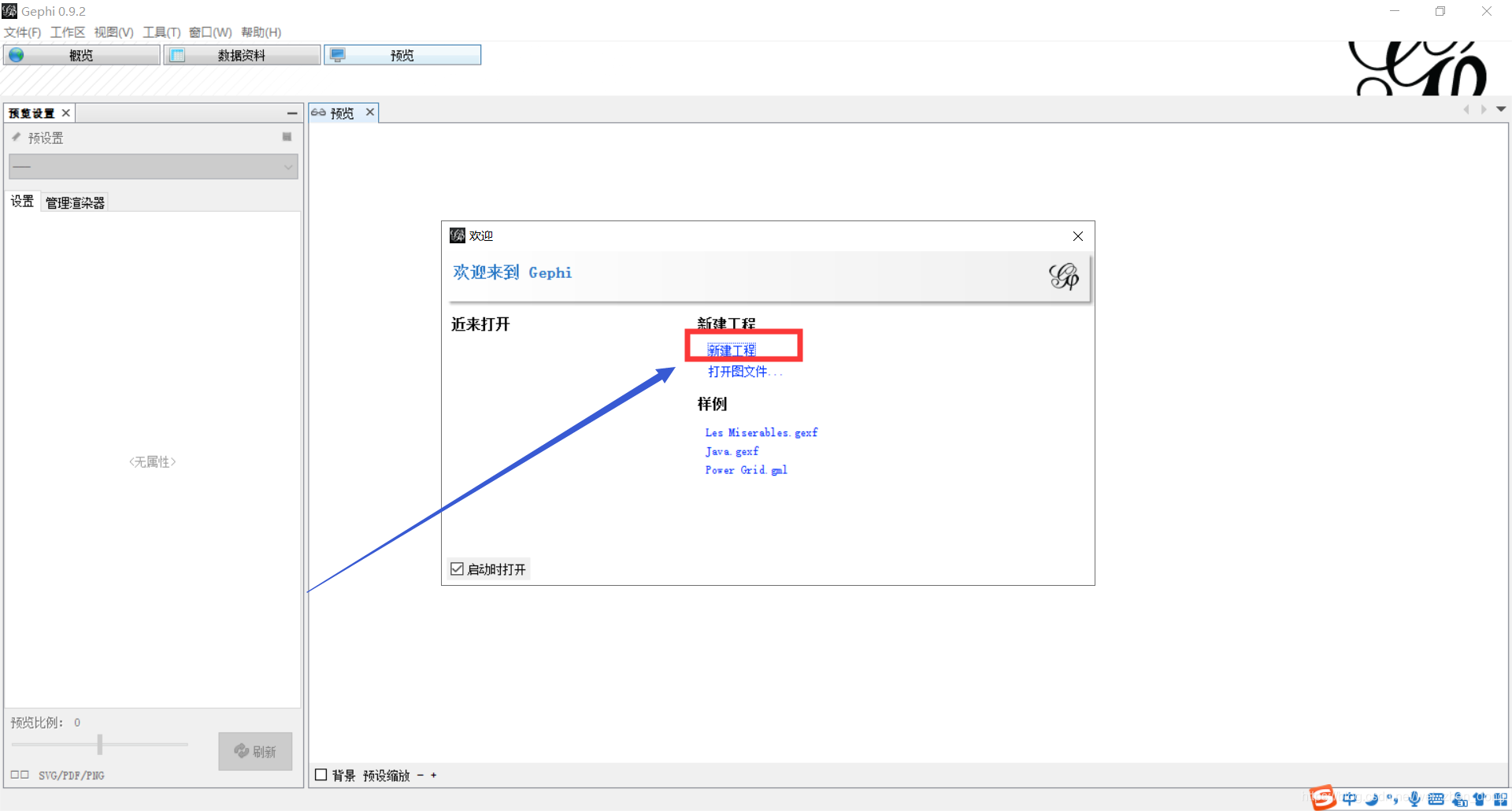Click the 打开图文件... link

coord(745,372)
